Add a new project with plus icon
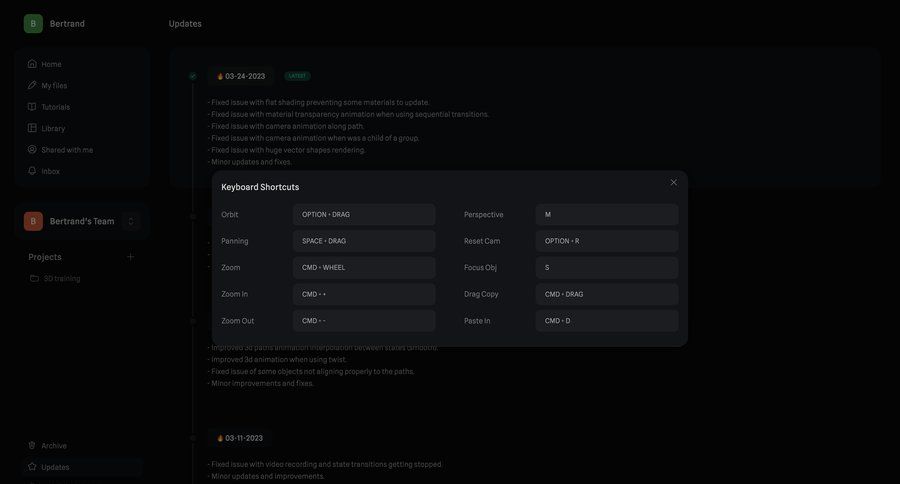The height and width of the screenshot is (484, 900). point(130,257)
